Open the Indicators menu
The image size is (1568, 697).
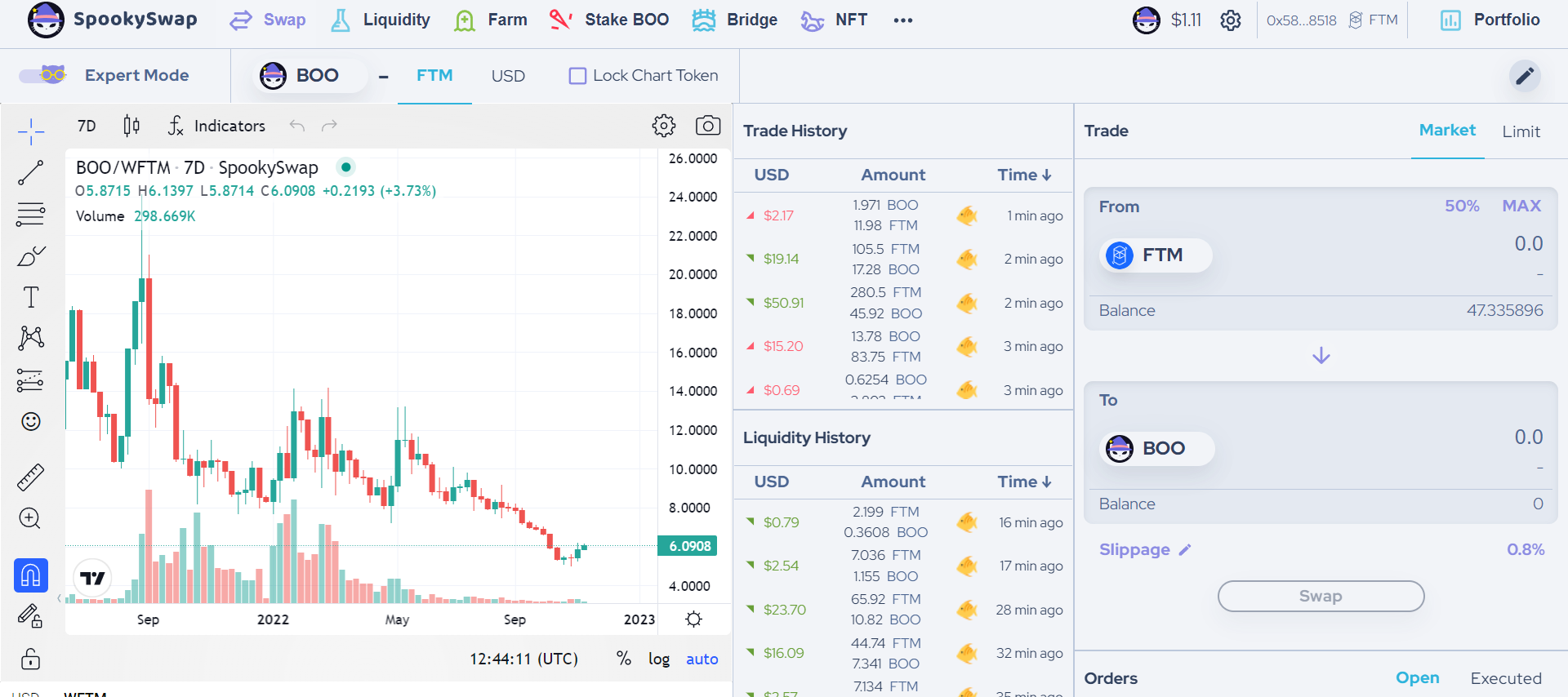217,126
